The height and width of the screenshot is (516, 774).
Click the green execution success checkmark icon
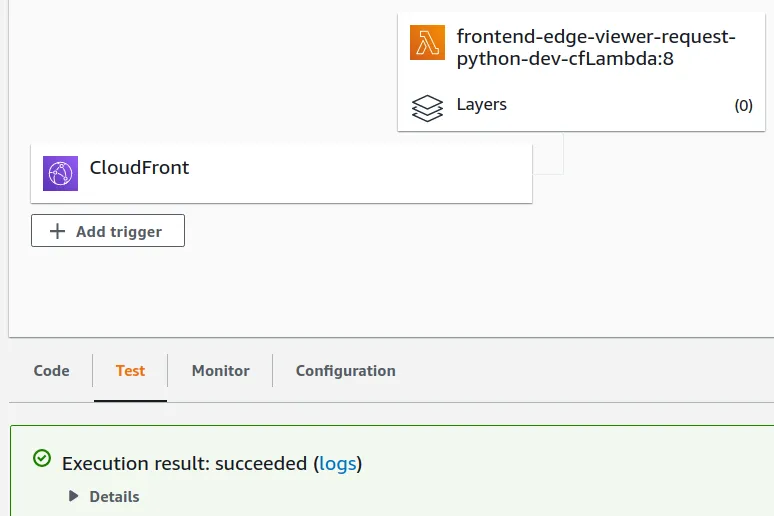coord(41,458)
